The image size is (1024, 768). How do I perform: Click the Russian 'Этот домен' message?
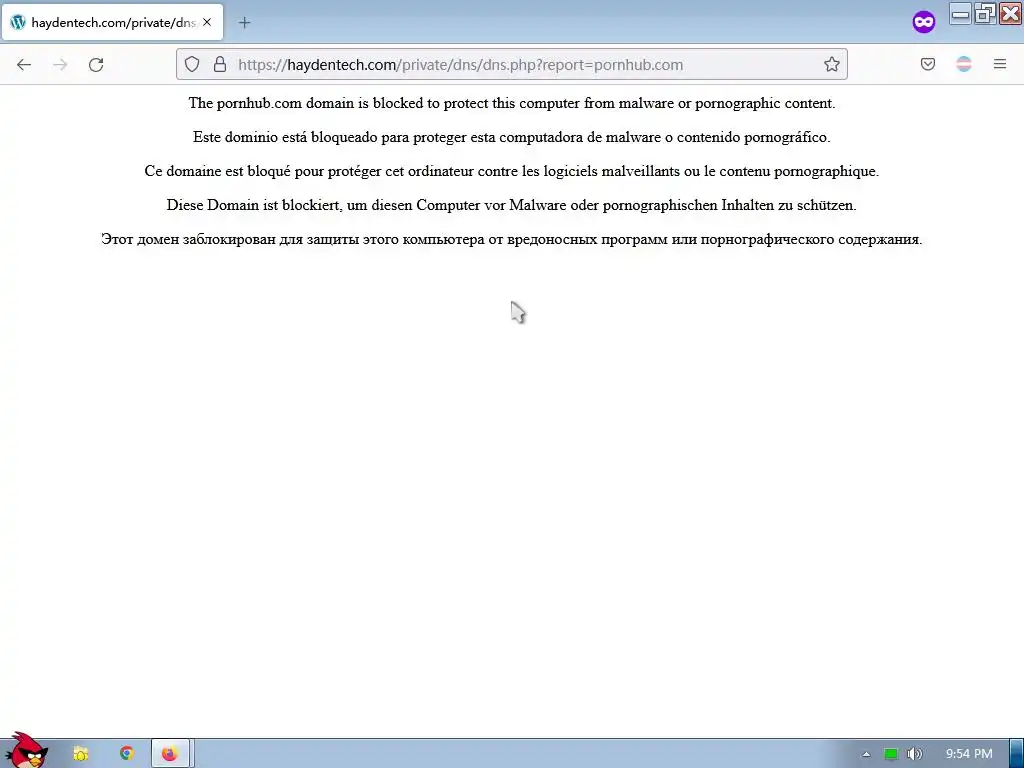[x=512, y=239]
